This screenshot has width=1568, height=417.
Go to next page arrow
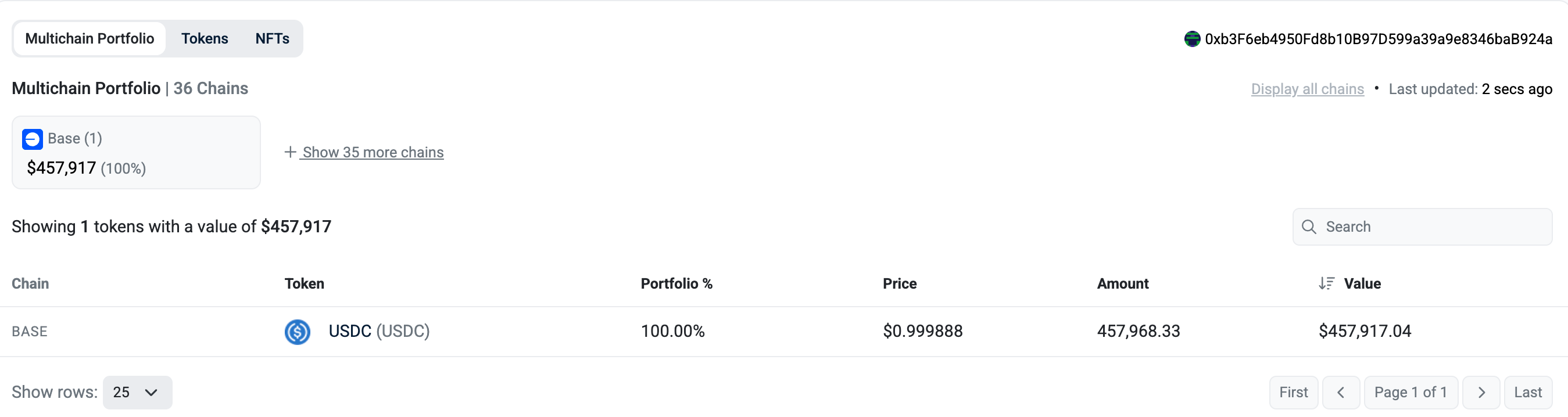1481,393
